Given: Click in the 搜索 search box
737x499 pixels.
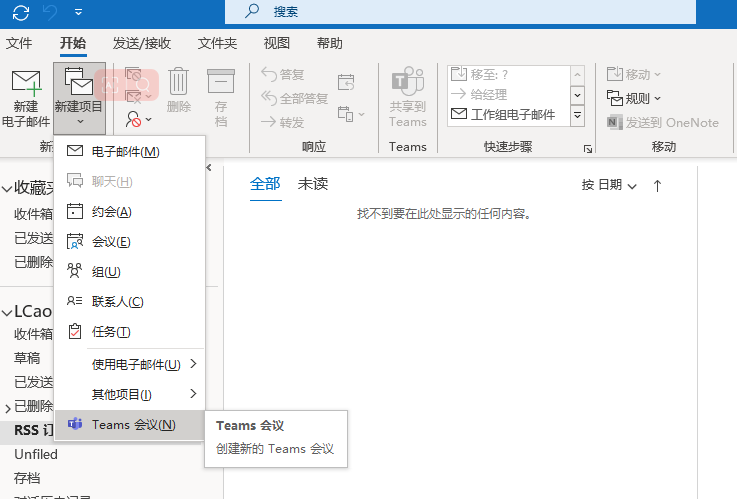Looking at the screenshot, I should point(460,12).
